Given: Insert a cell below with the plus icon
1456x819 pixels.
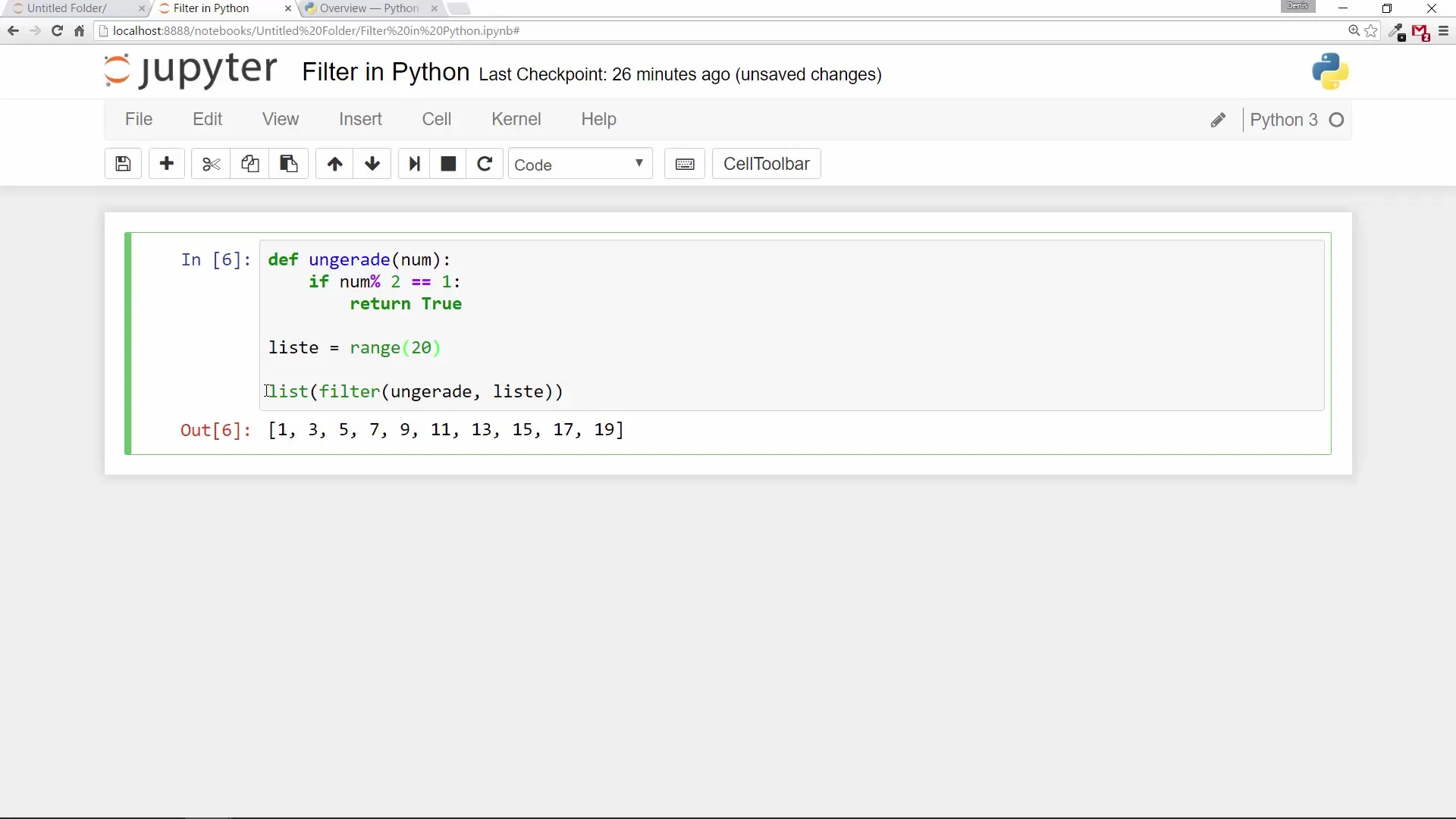Looking at the screenshot, I should 167,164.
